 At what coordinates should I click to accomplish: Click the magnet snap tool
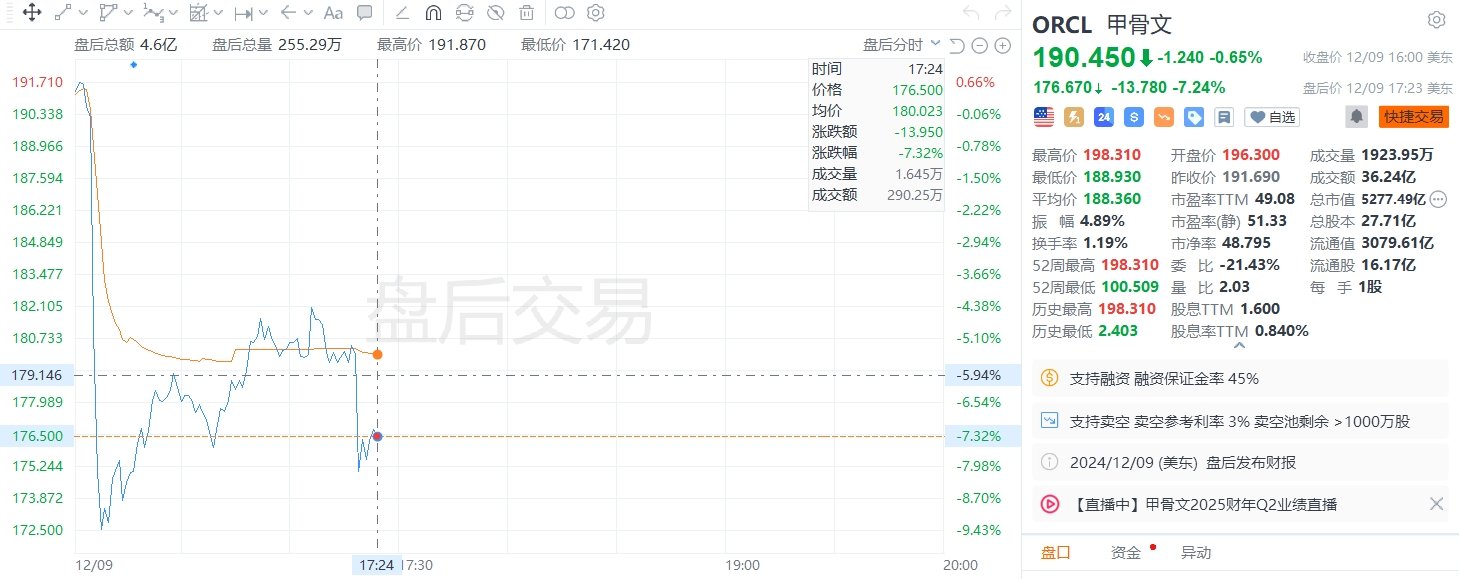[x=433, y=13]
